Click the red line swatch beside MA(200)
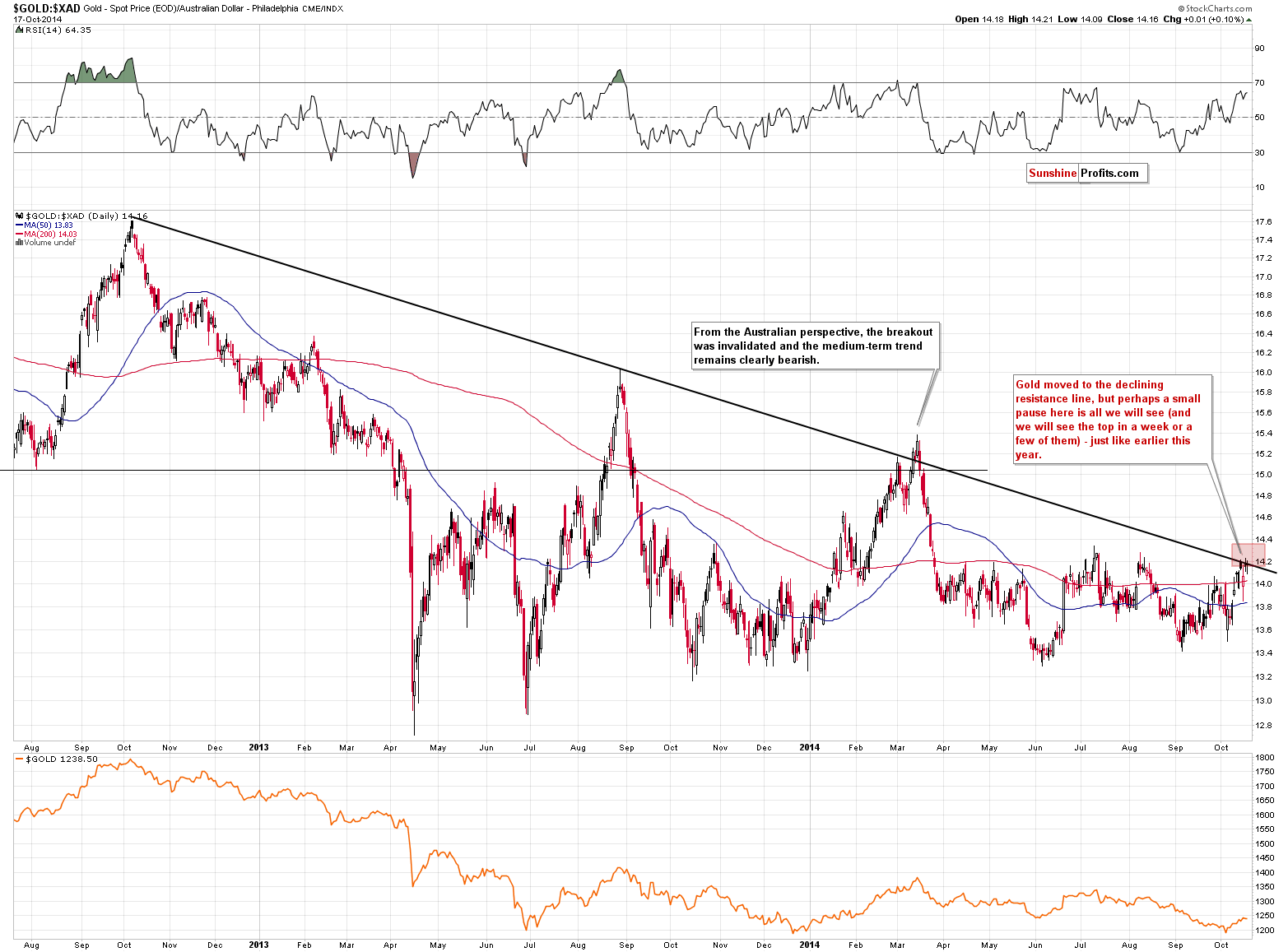Viewport: 1288px width, 952px height. (19, 234)
